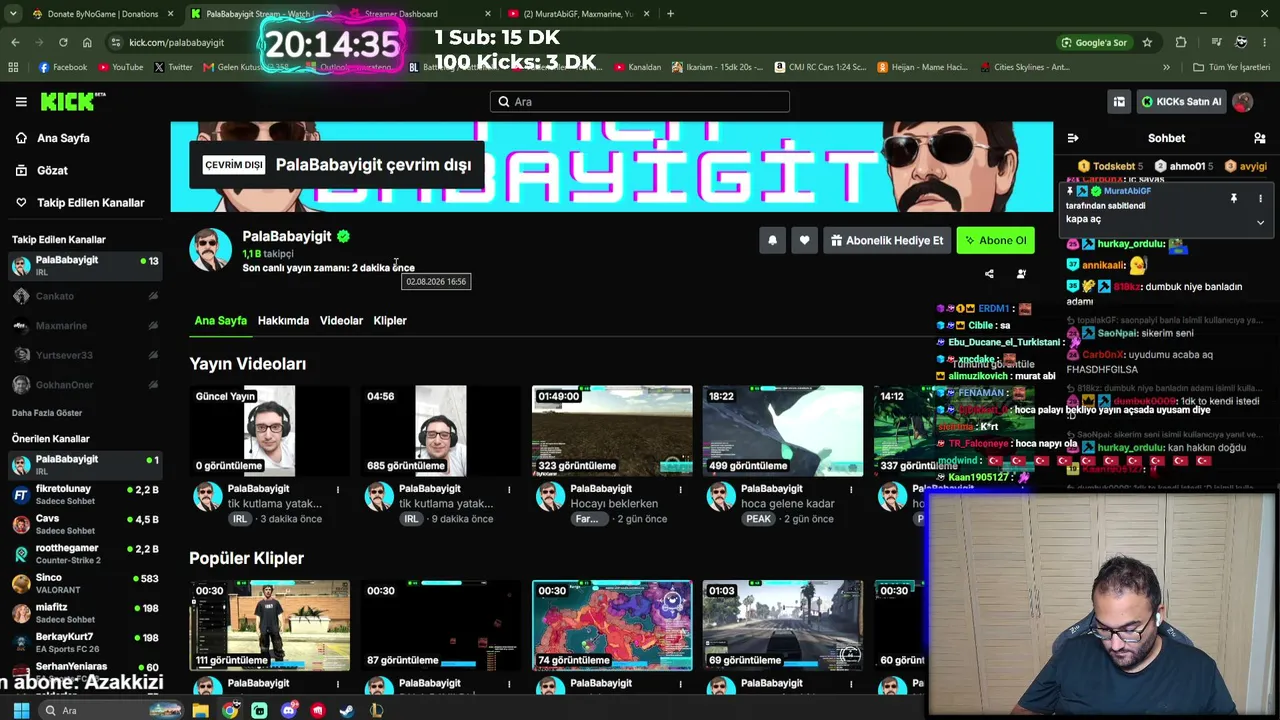Open League of Legends taskbar icon
The height and width of the screenshot is (720, 1280).
(x=376, y=710)
